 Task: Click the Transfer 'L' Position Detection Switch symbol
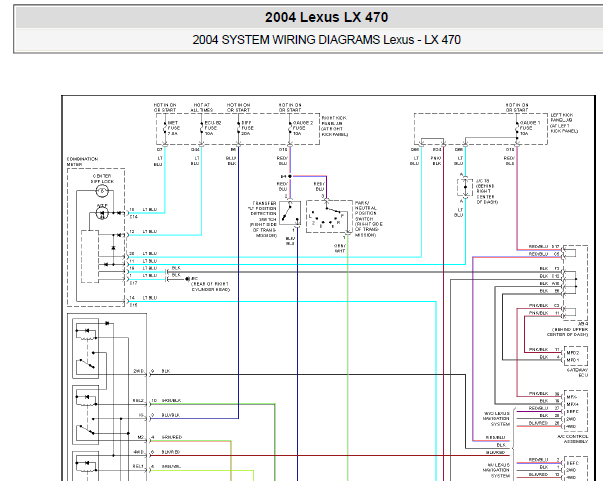point(290,213)
